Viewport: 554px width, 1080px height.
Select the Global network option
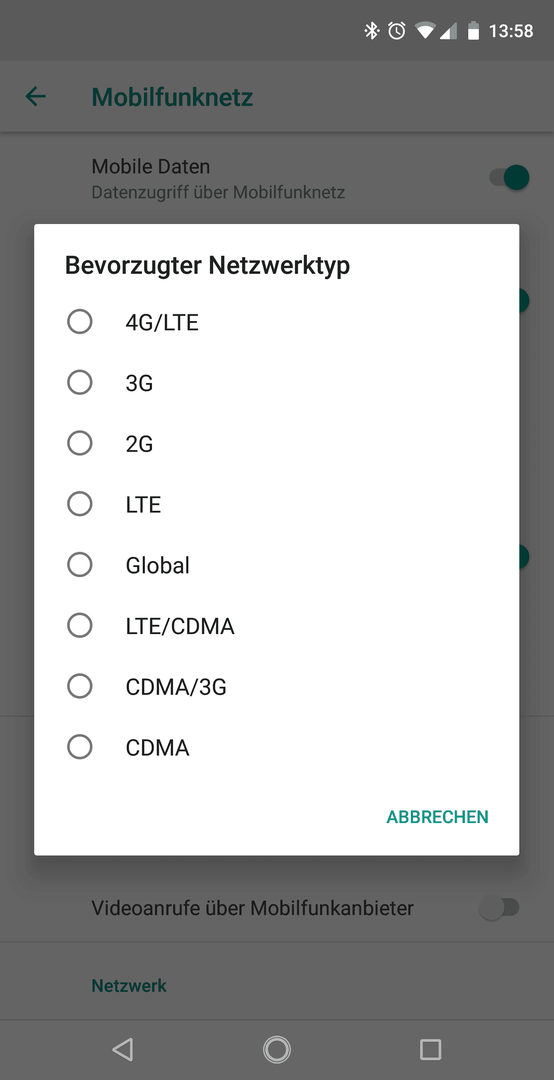click(x=277, y=565)
